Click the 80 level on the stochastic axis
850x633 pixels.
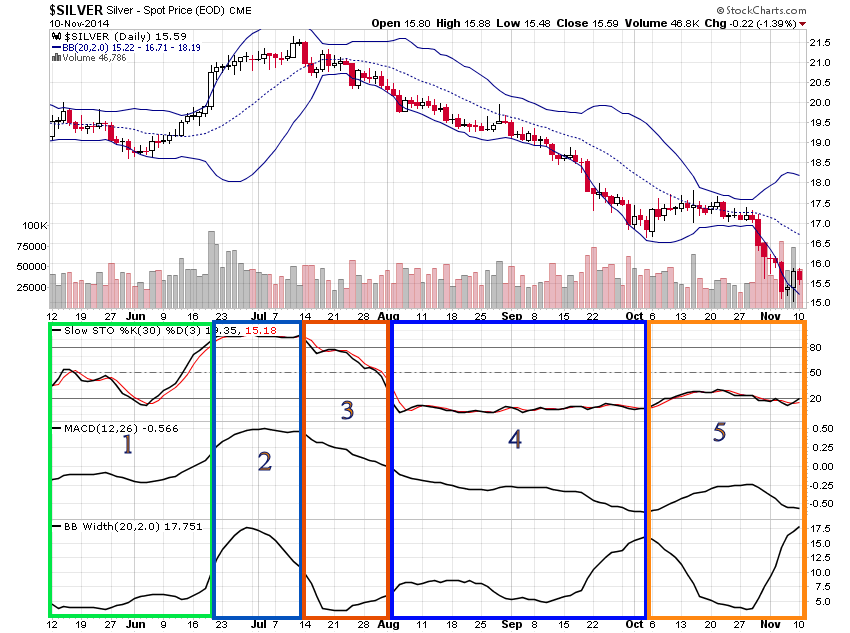[x=816, y=347]
